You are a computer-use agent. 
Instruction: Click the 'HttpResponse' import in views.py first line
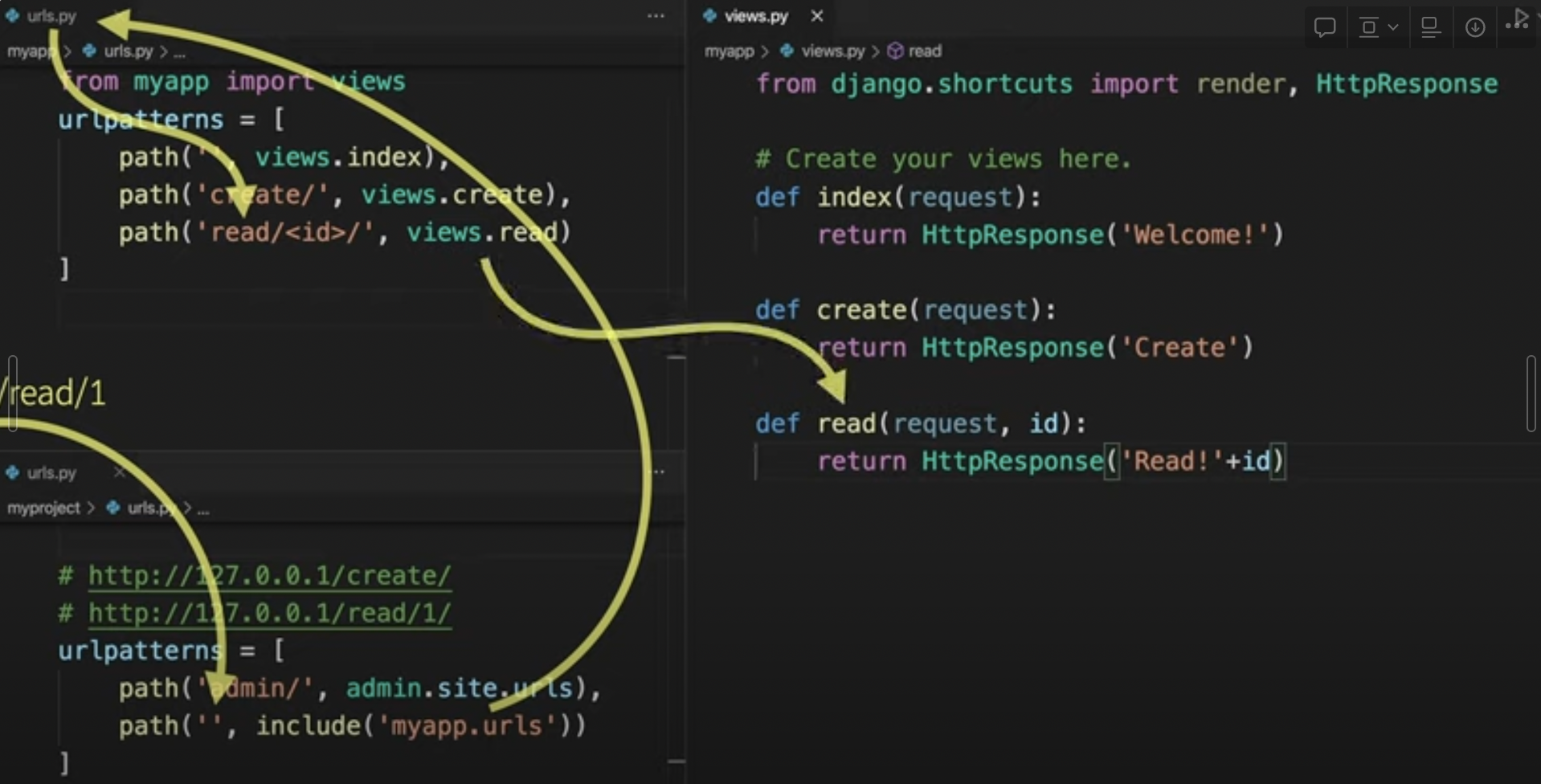tap(1406, 84)
